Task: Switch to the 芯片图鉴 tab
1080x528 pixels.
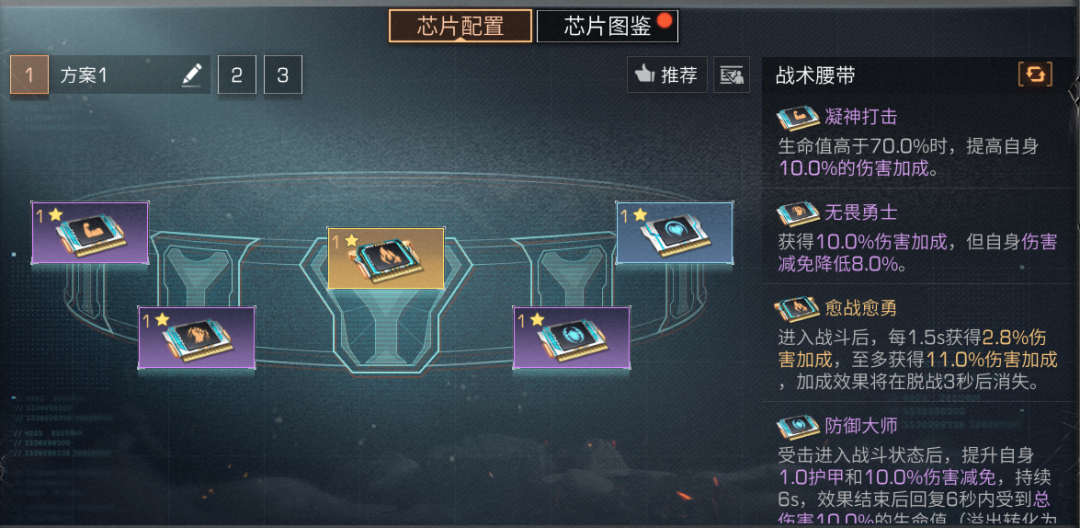Action: click(x=608, y=26)
